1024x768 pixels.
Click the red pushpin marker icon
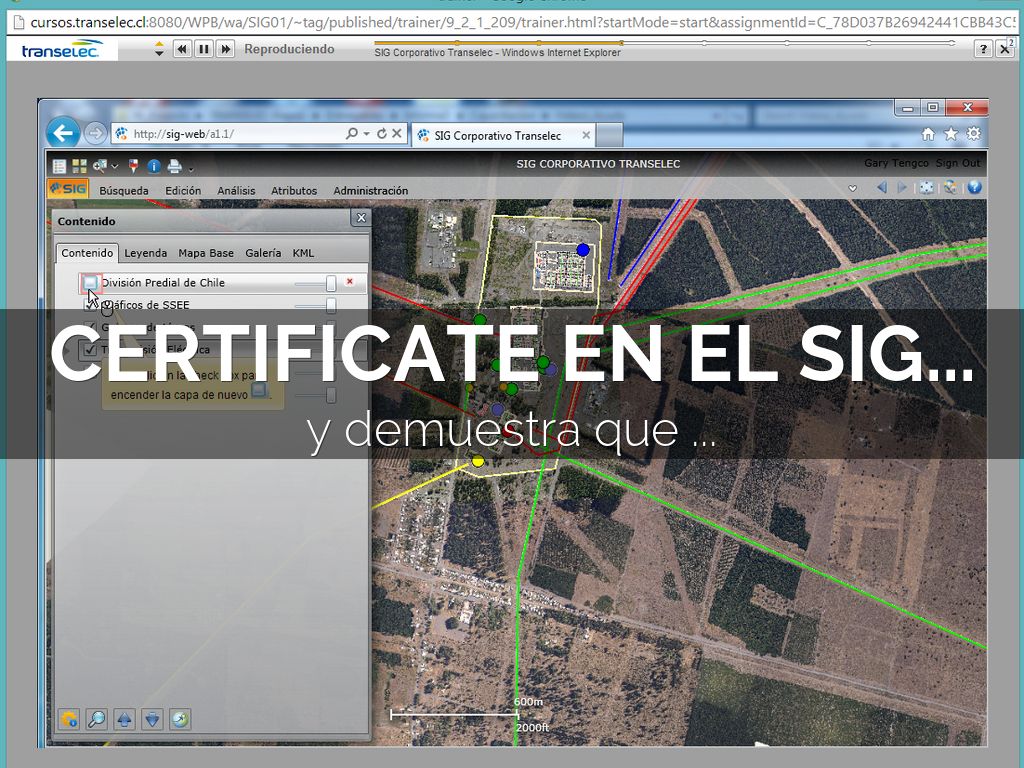[x=133, y=166]
